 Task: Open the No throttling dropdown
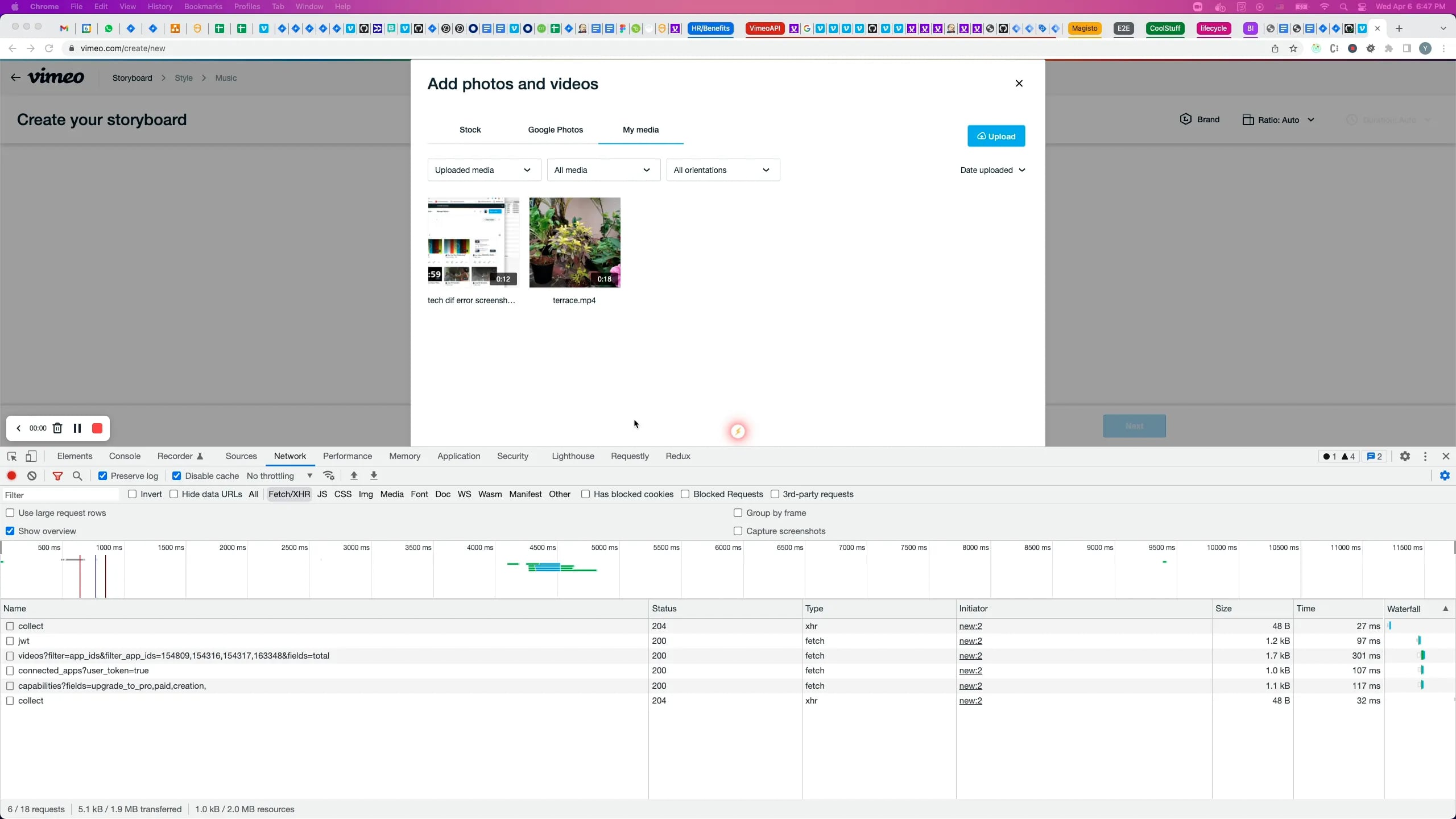tap(279, 476)
